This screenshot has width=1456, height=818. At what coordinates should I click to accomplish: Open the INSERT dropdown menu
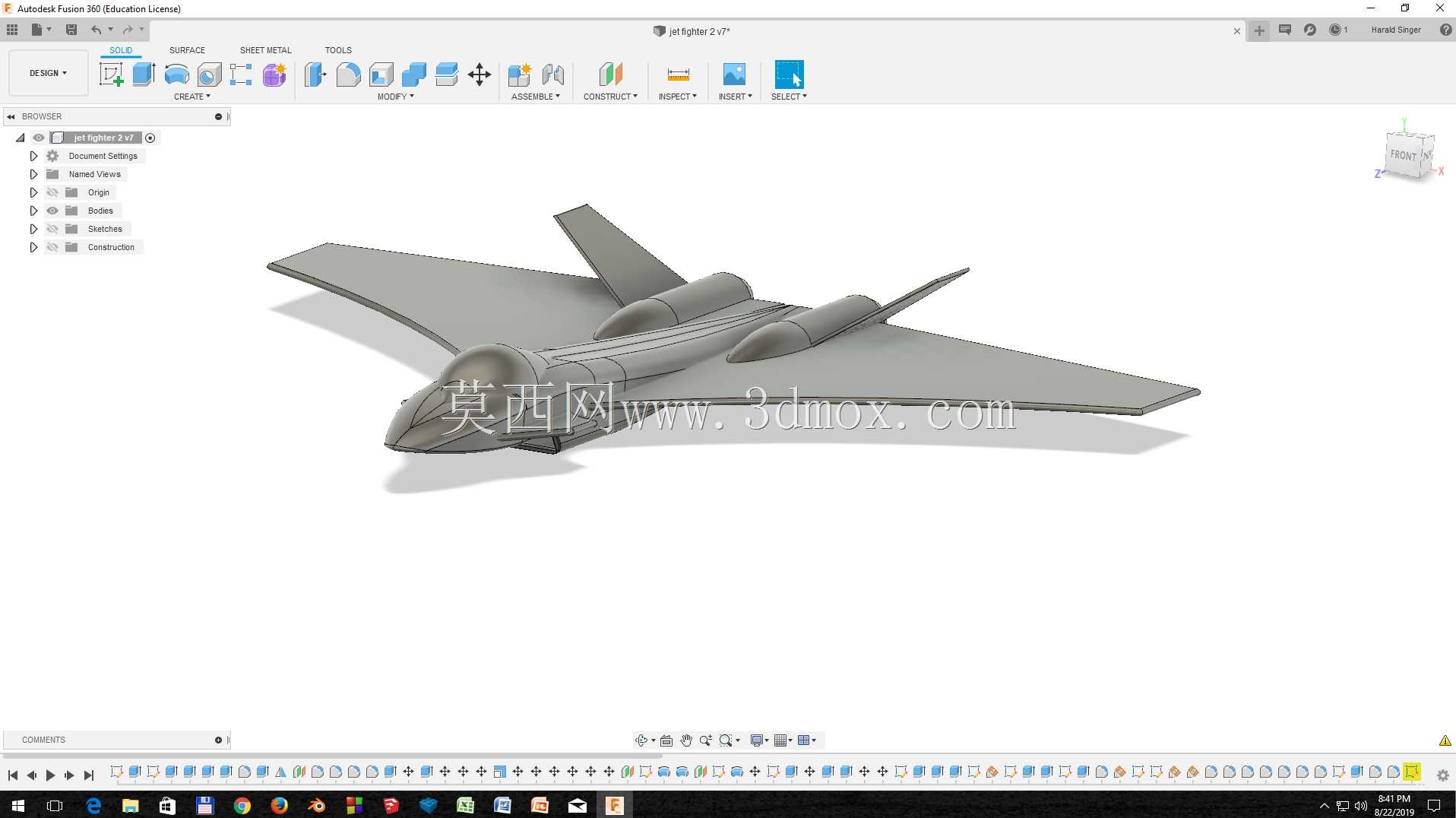coord(736,97)
